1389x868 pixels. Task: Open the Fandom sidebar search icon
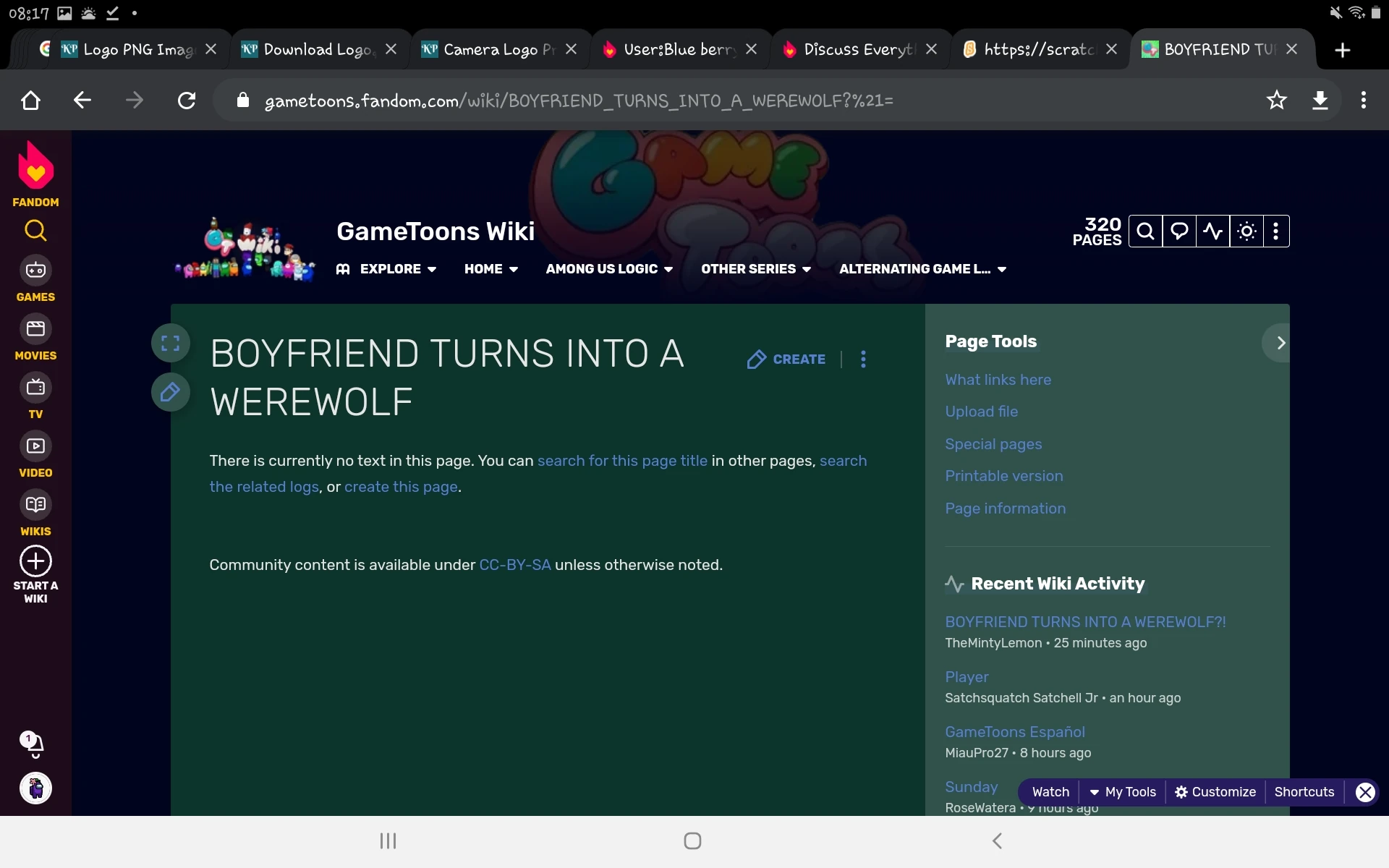point(35,231)
